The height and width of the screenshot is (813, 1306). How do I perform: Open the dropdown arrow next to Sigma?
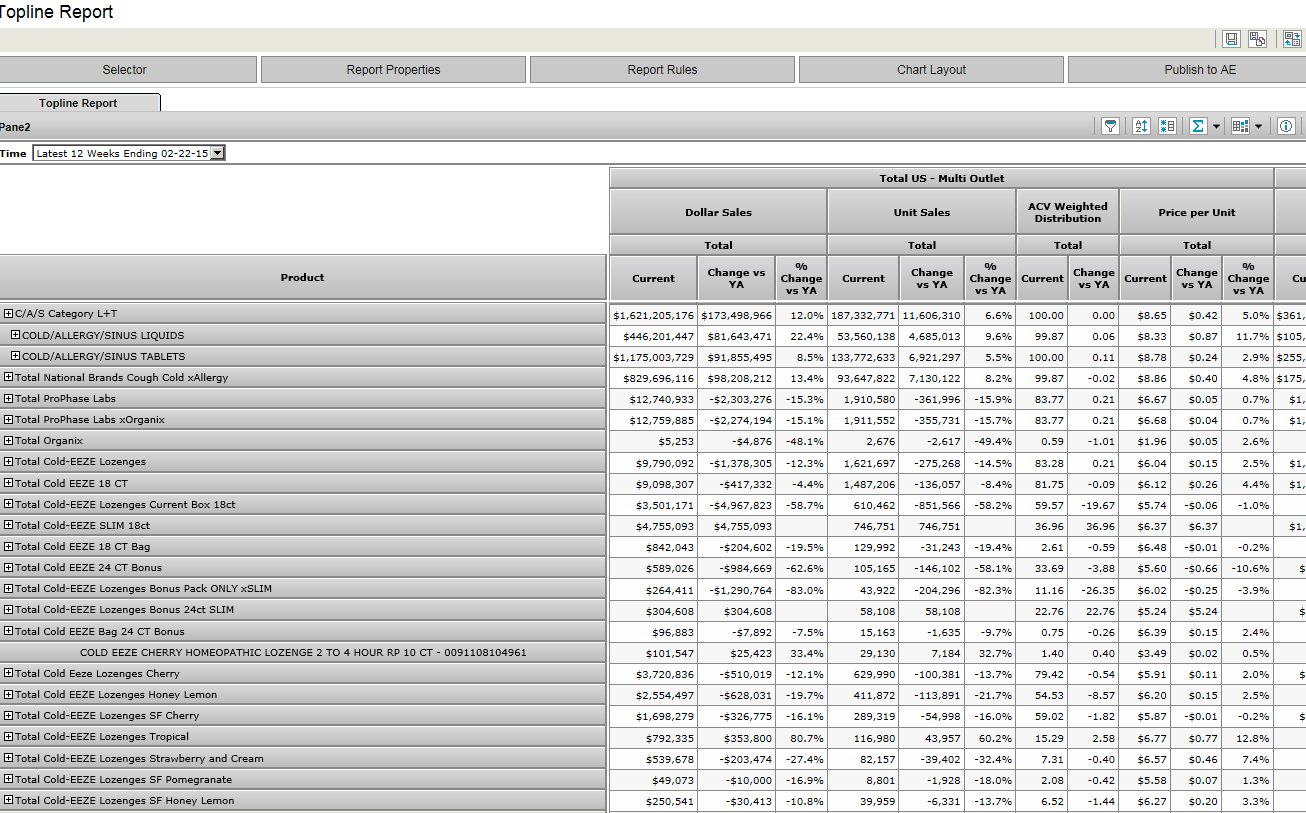point(1217,127)
